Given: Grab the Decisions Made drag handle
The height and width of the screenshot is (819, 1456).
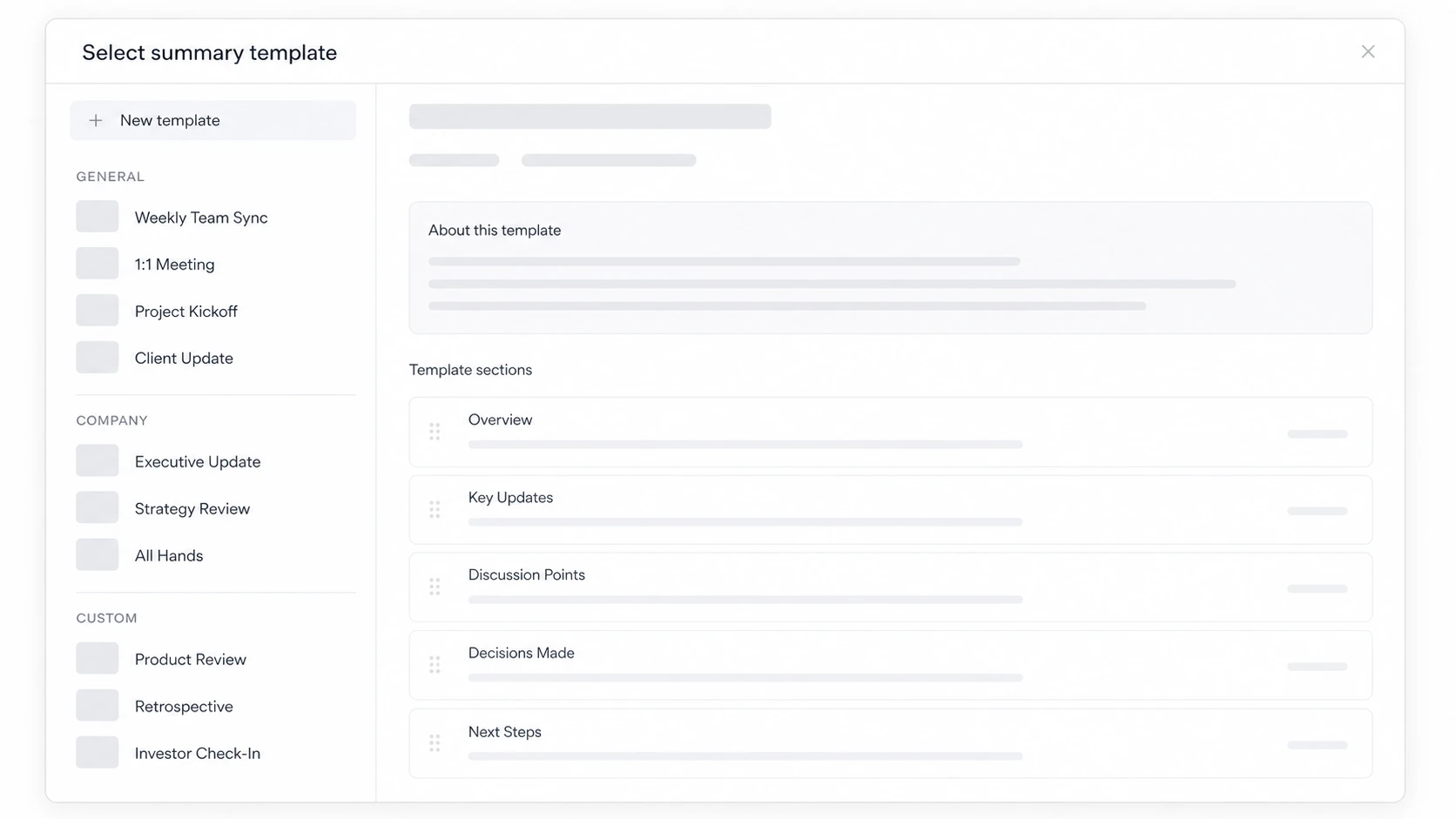Looking at the screenshot, I should (435, 666).
